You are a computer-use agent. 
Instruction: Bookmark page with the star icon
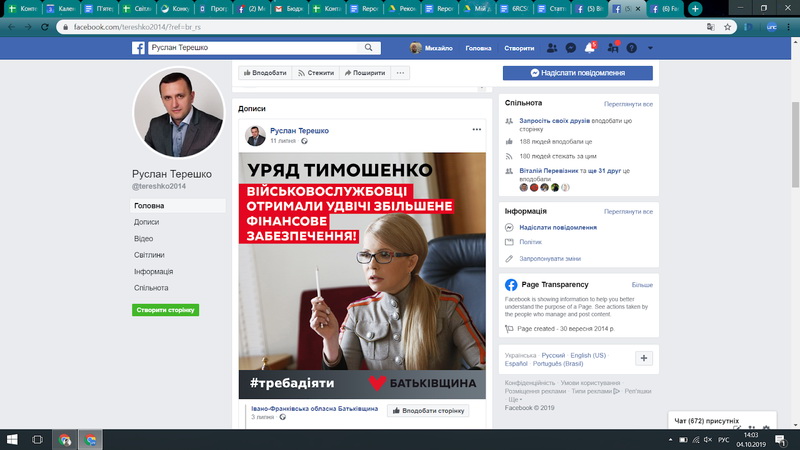pyautogui.click(x=728, y=27)
